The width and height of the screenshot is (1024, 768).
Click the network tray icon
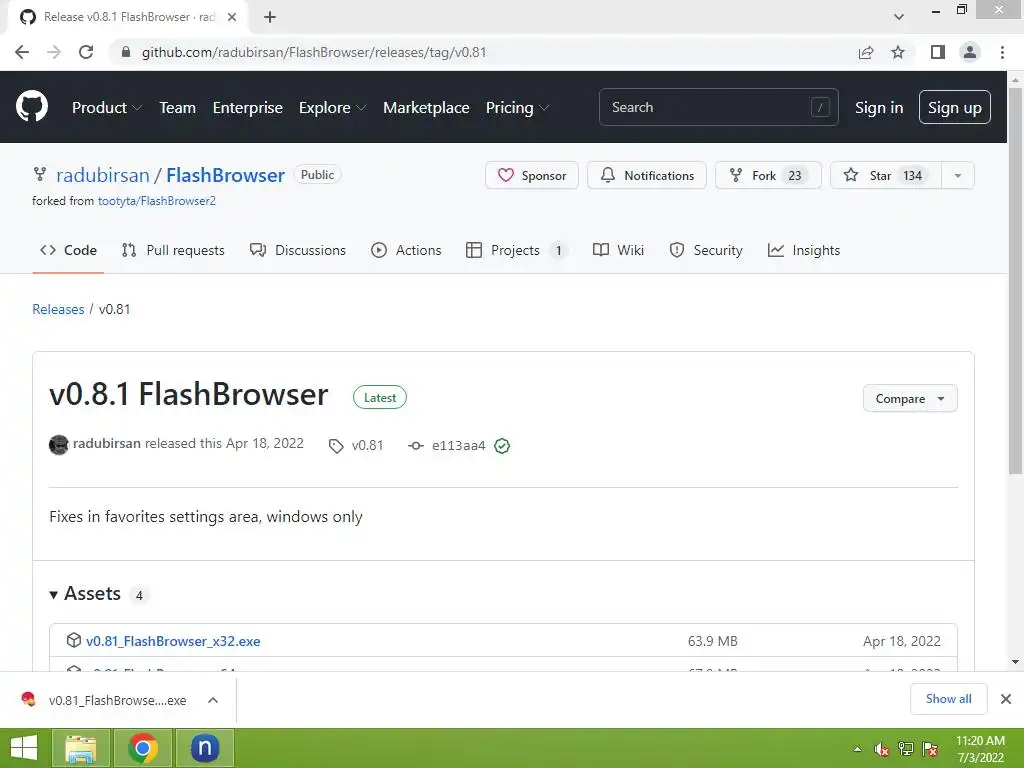[906, 749]
